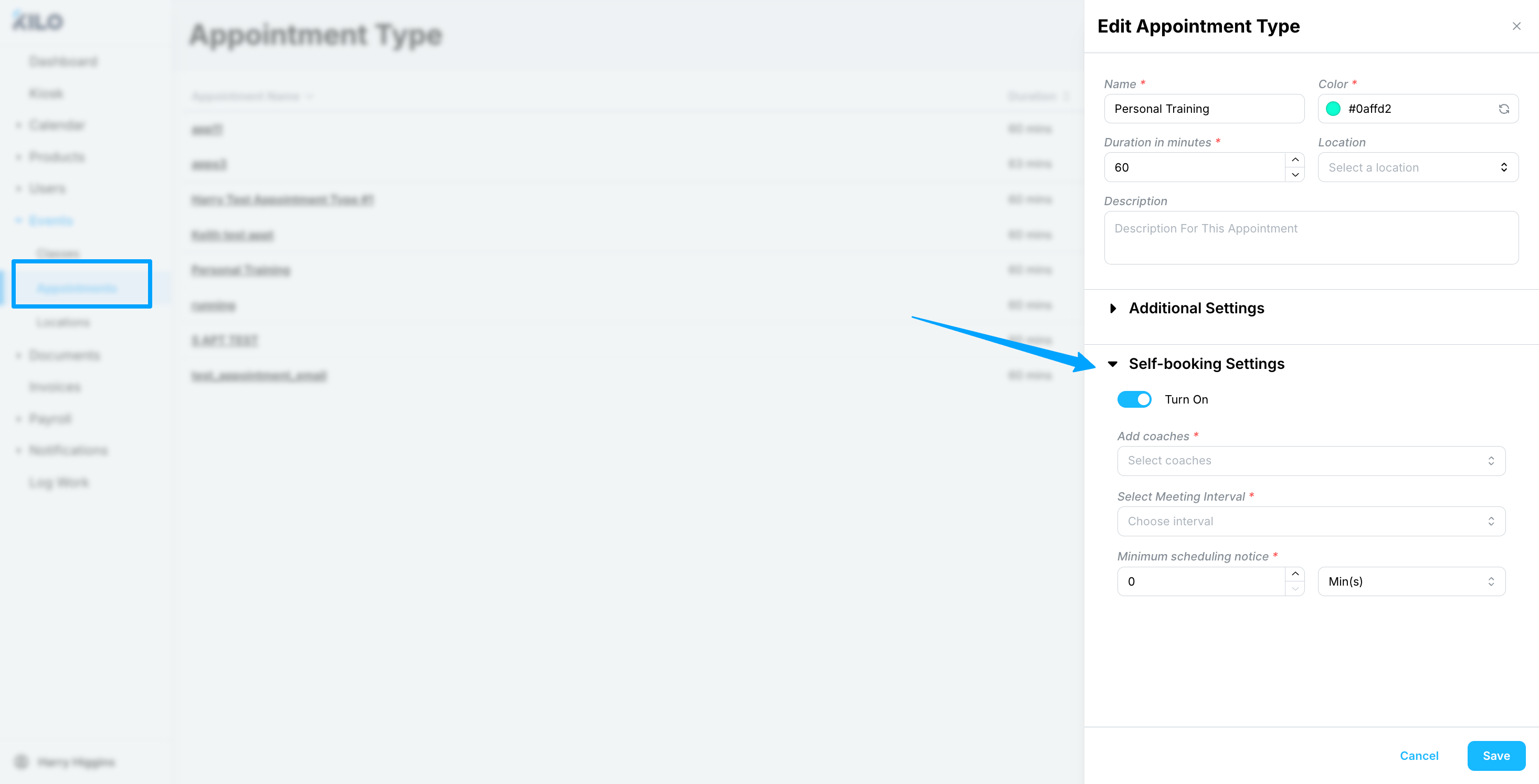
Task: Click the teal color swatch circle
Action: [x=1332, y=109]
